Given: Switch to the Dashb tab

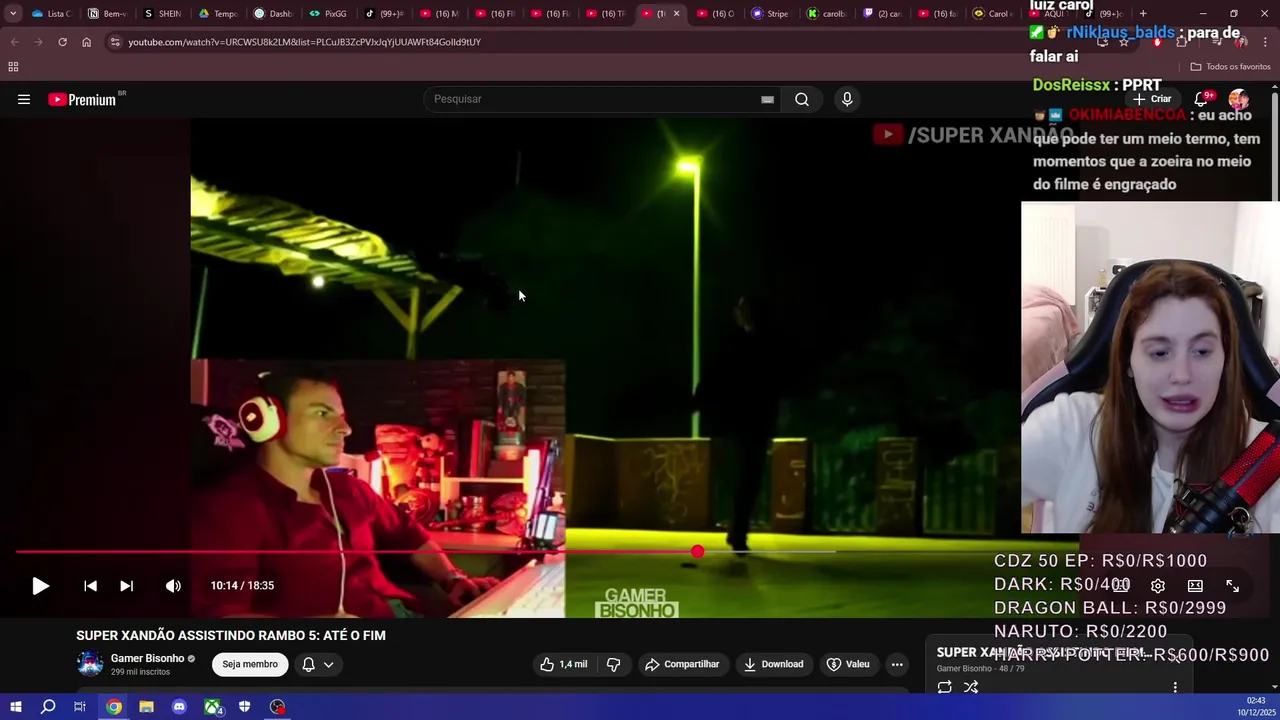Looking at the screenshot, I should pos(273,14).
